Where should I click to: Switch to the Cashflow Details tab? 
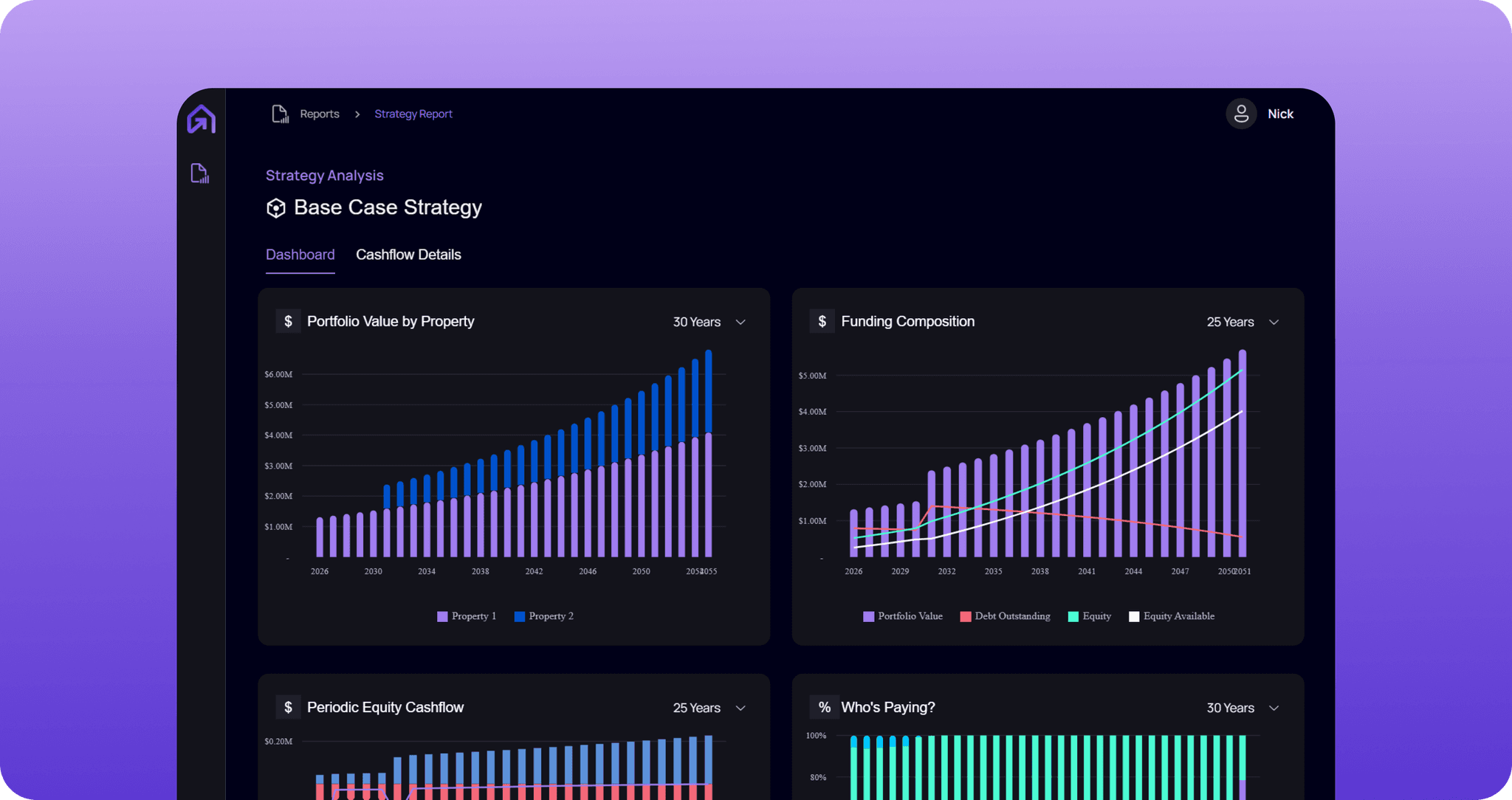408,255
